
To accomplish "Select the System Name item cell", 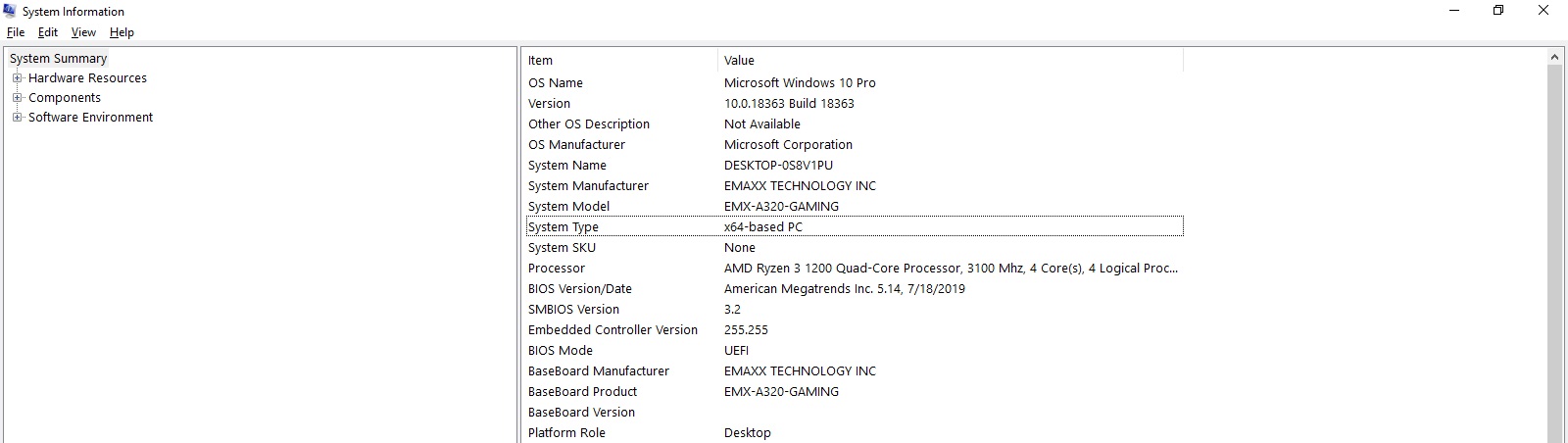I will (567, 166).
